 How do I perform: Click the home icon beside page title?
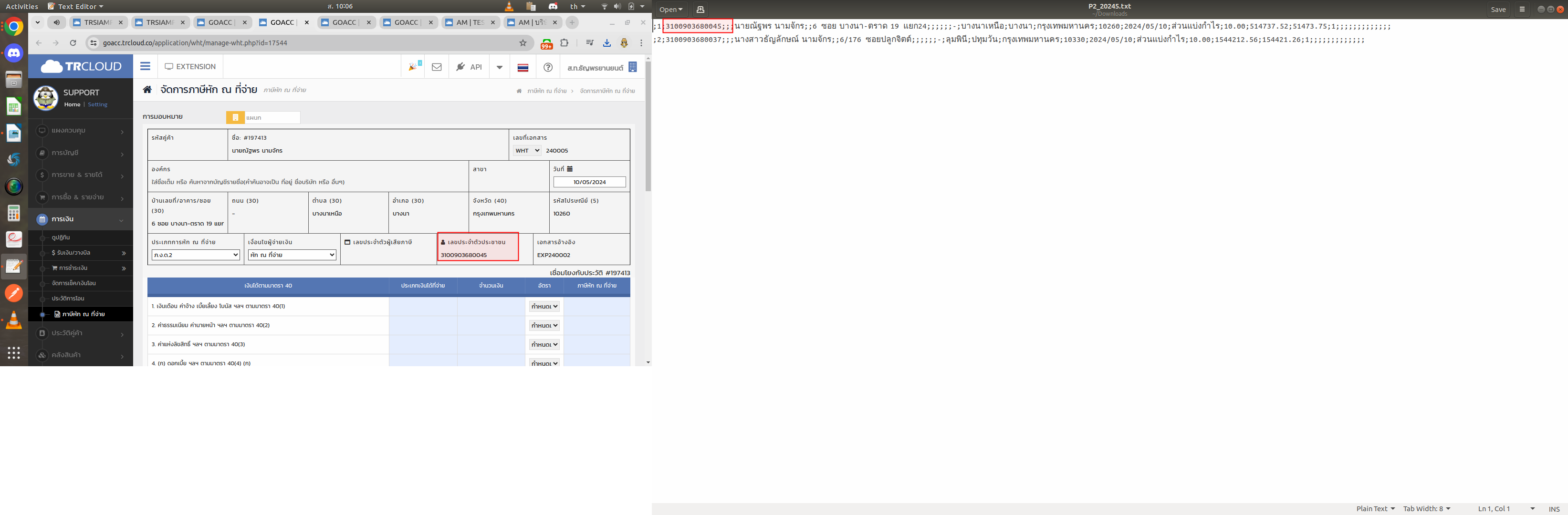[147, 89]
